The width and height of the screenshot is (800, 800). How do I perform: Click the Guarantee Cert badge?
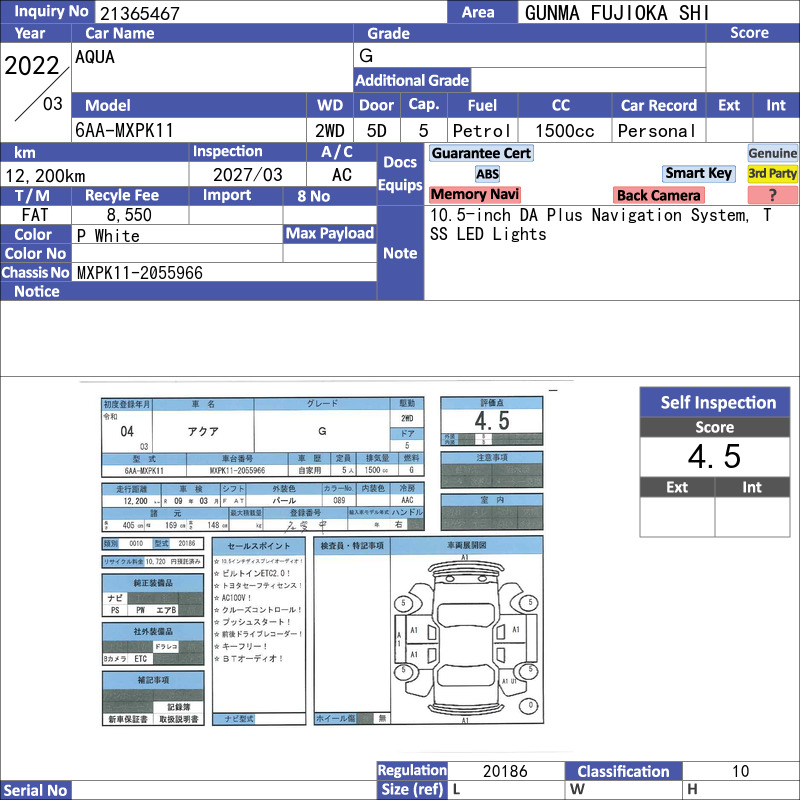(481, 153)
